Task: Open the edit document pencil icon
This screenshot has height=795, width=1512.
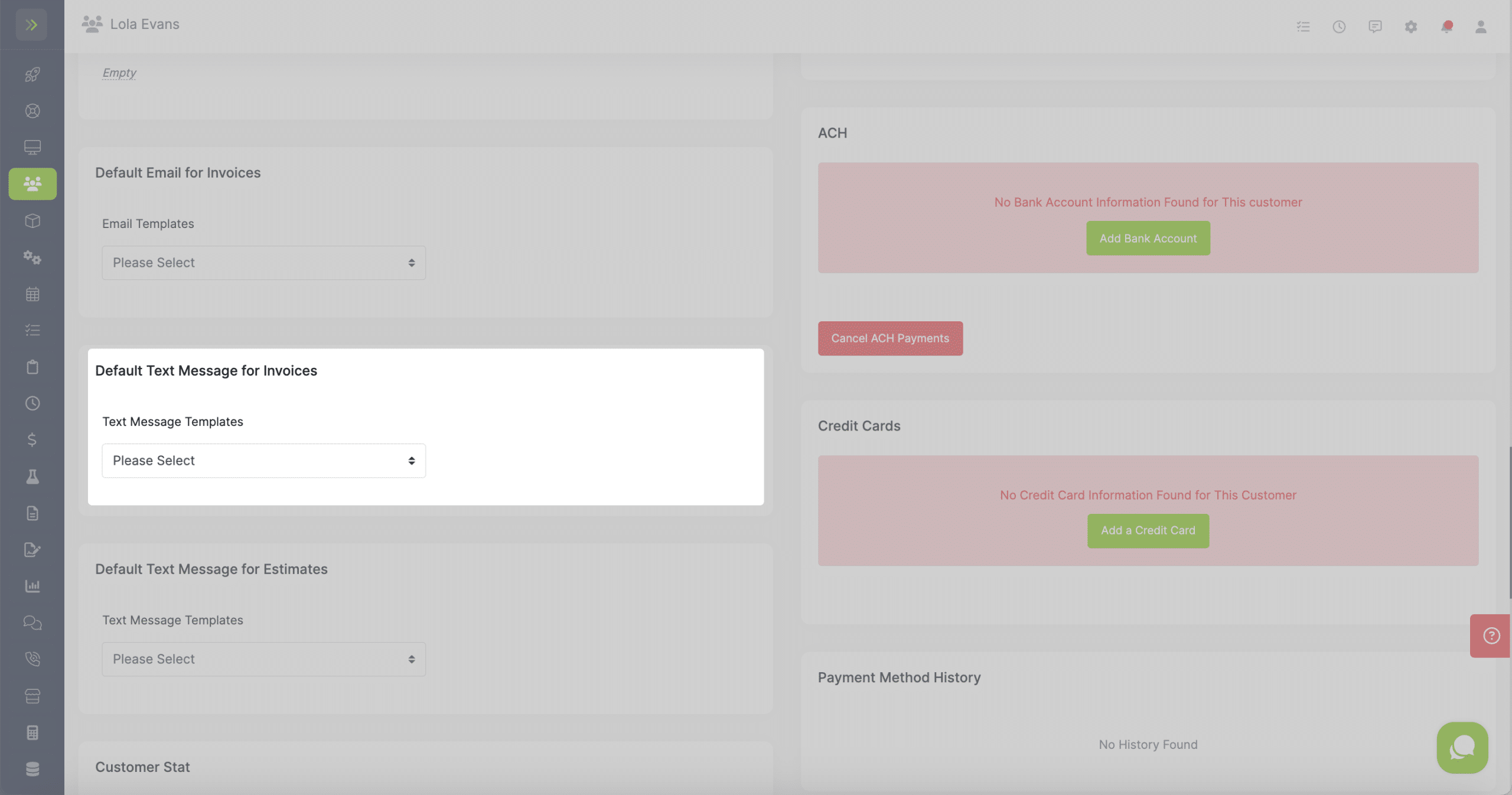Action: click(32, 550)
